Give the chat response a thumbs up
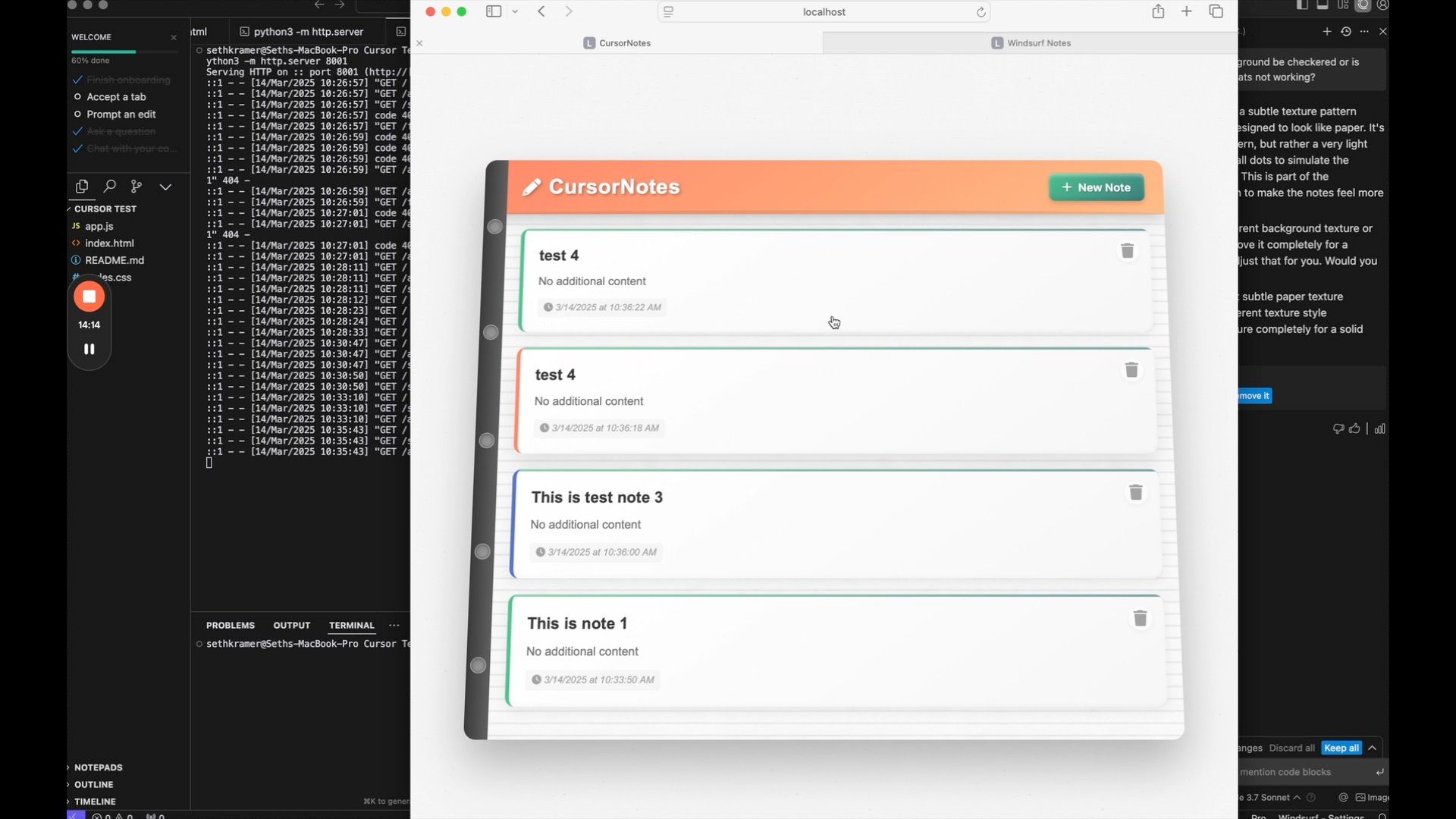 (x=1354, y=429)
